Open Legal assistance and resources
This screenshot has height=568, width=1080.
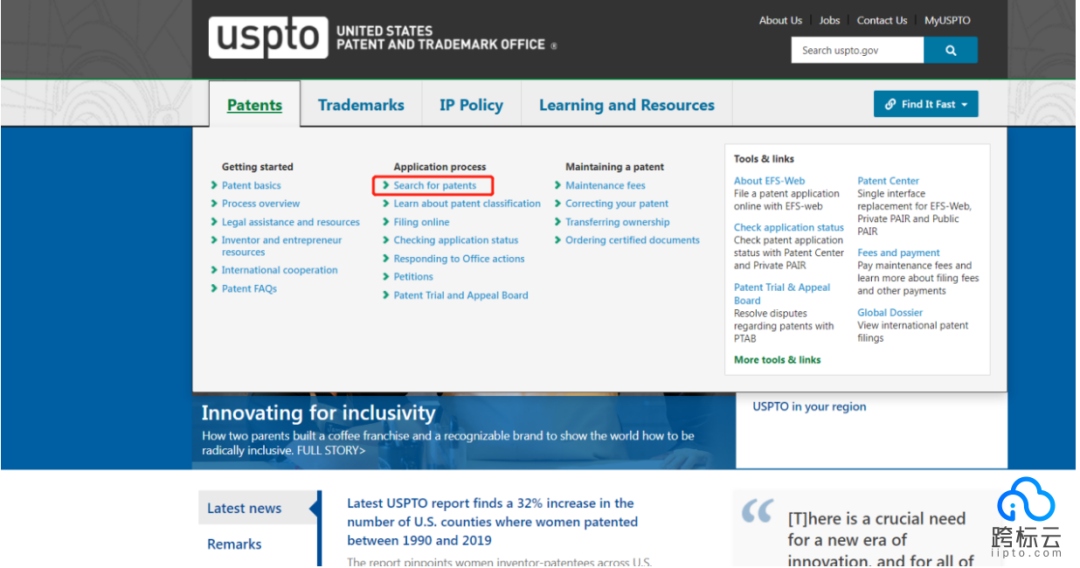tap(291, 222)
